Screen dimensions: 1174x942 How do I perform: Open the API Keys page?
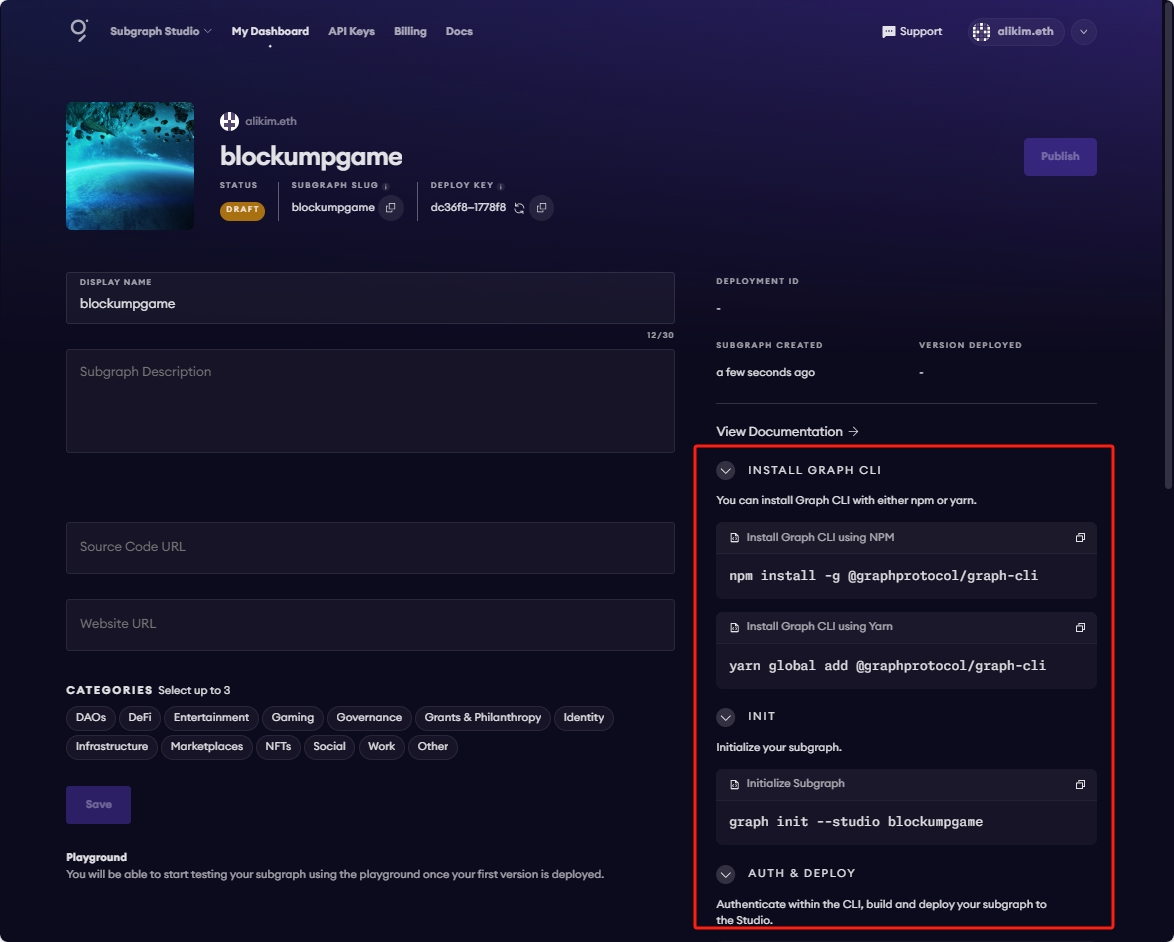pyautogui.click(x=351, y=32)
